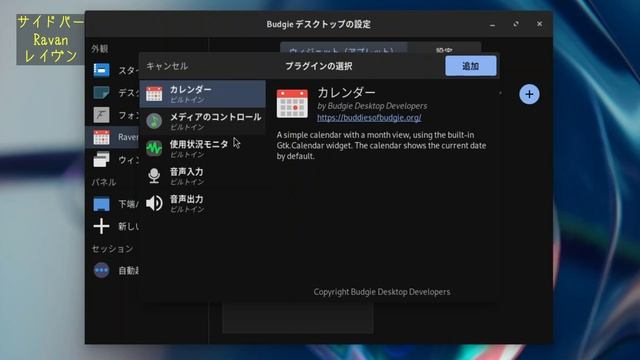Select メディアのコントロール plugin row

click(203, 121)
